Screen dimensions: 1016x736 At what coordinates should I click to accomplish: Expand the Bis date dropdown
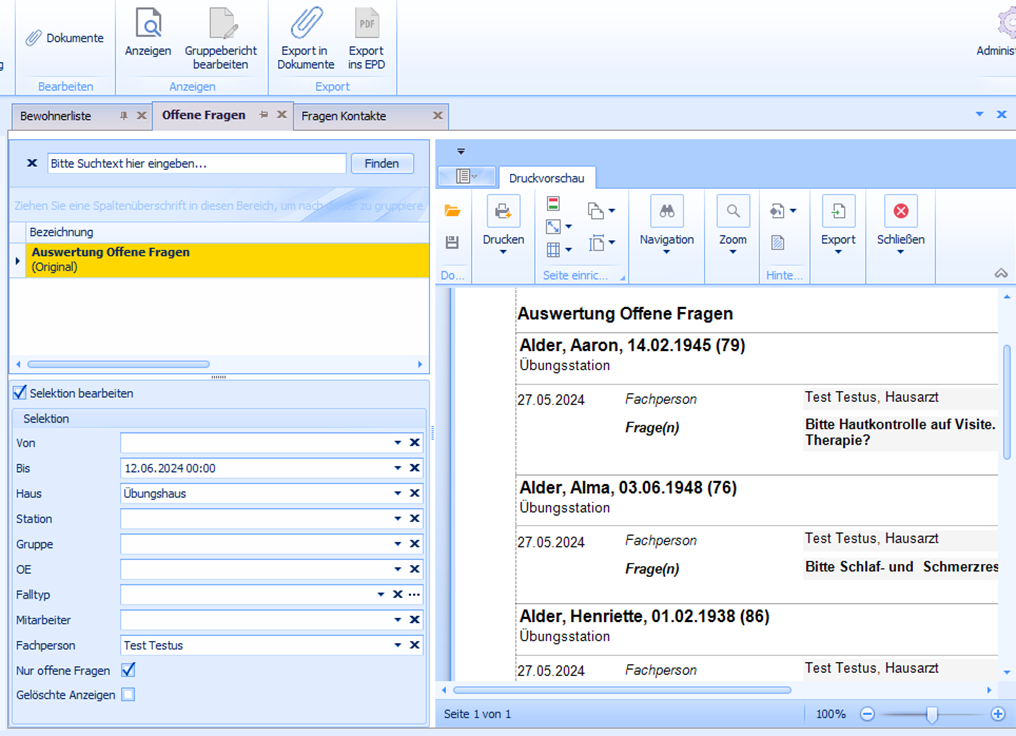coord(398,468)
